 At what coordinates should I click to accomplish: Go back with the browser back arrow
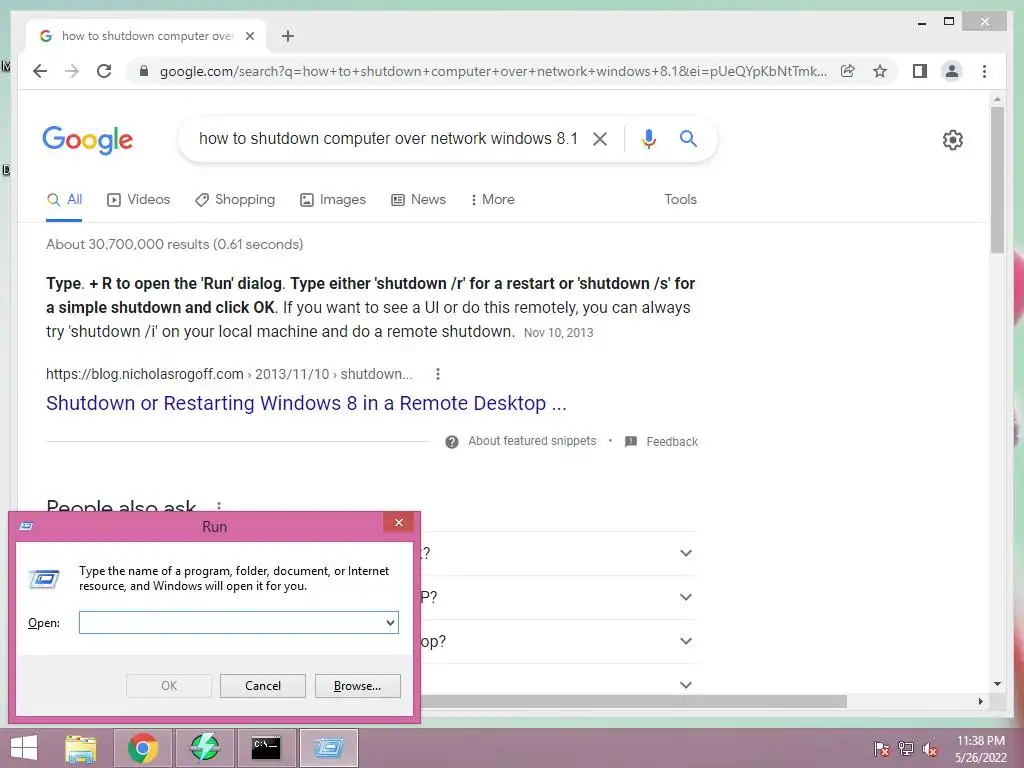tap(40, 71)
